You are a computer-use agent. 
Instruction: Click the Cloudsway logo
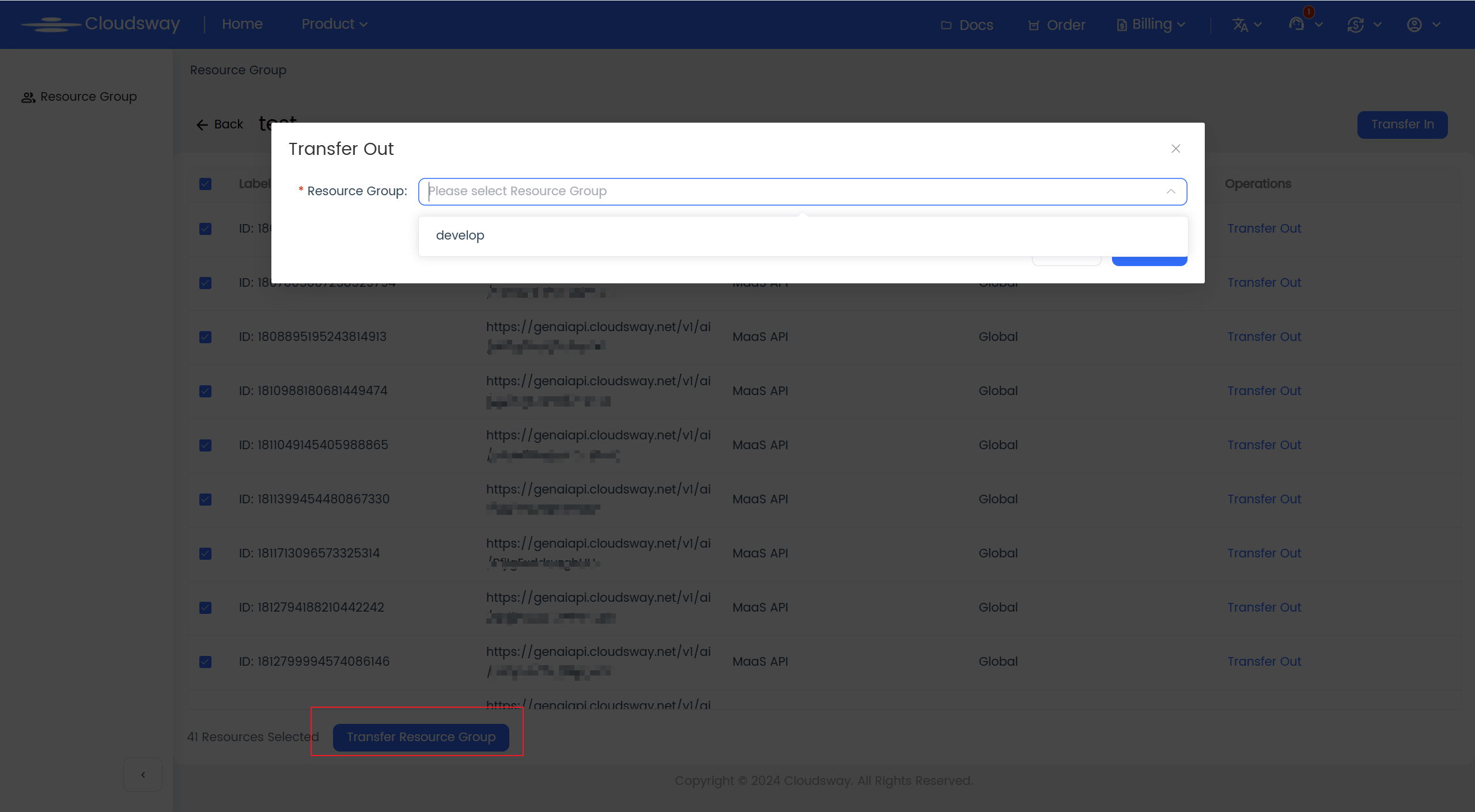(101, 24)
